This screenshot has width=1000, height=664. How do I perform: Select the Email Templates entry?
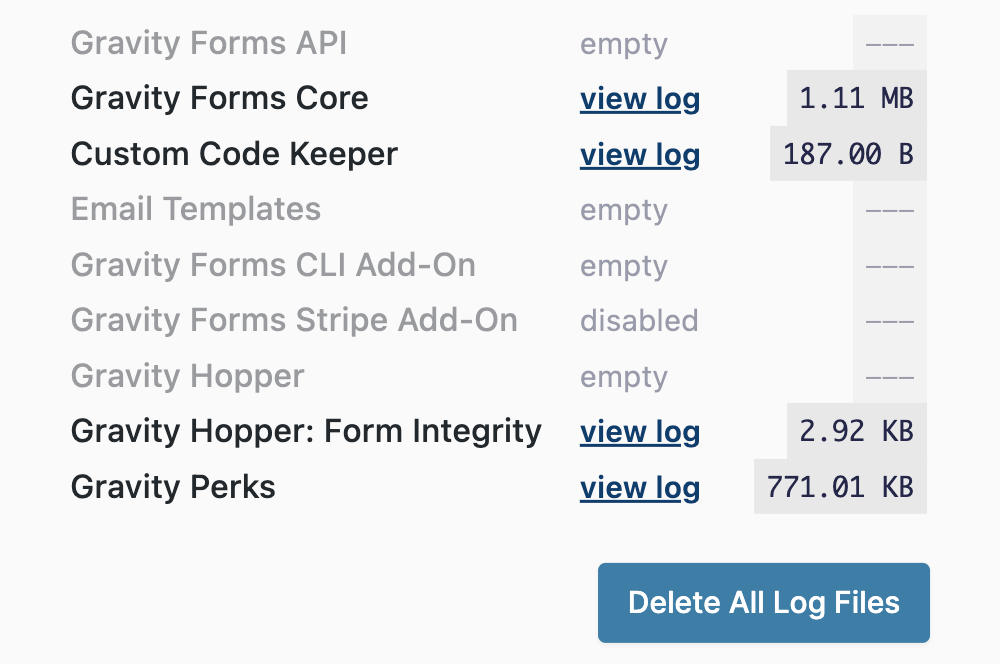[x=196, y=209]
